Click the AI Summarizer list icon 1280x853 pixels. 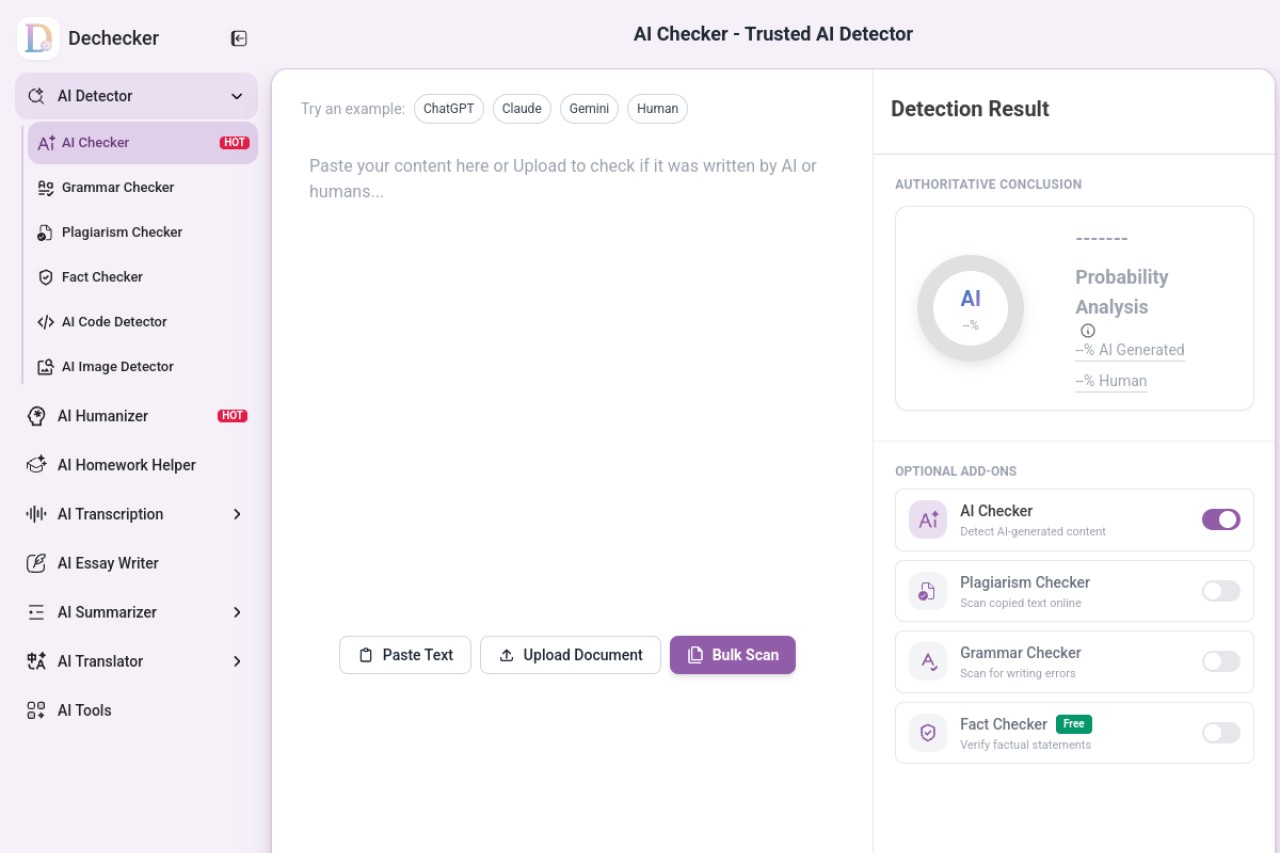coord(36,612)
